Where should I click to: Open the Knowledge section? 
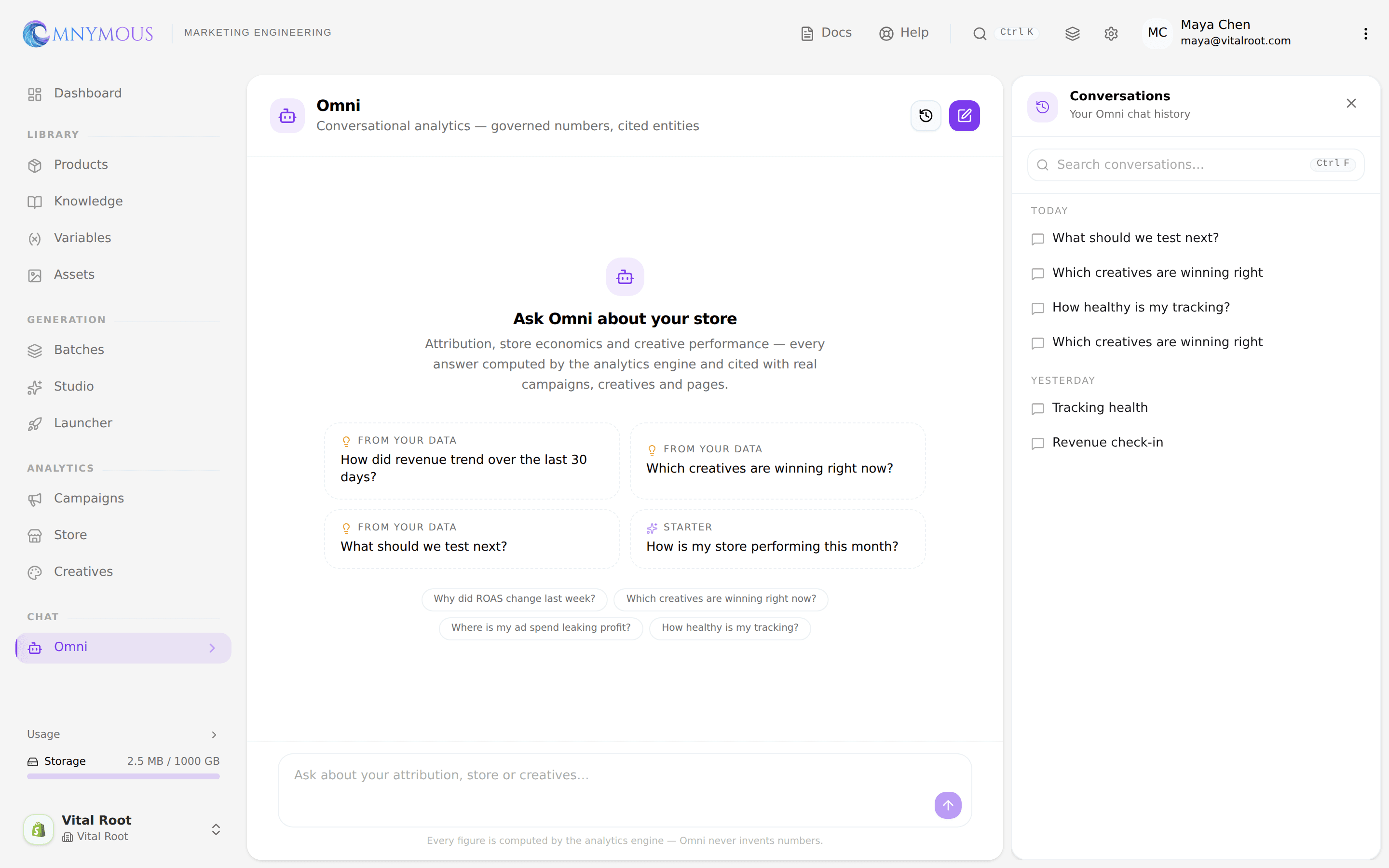123,202
